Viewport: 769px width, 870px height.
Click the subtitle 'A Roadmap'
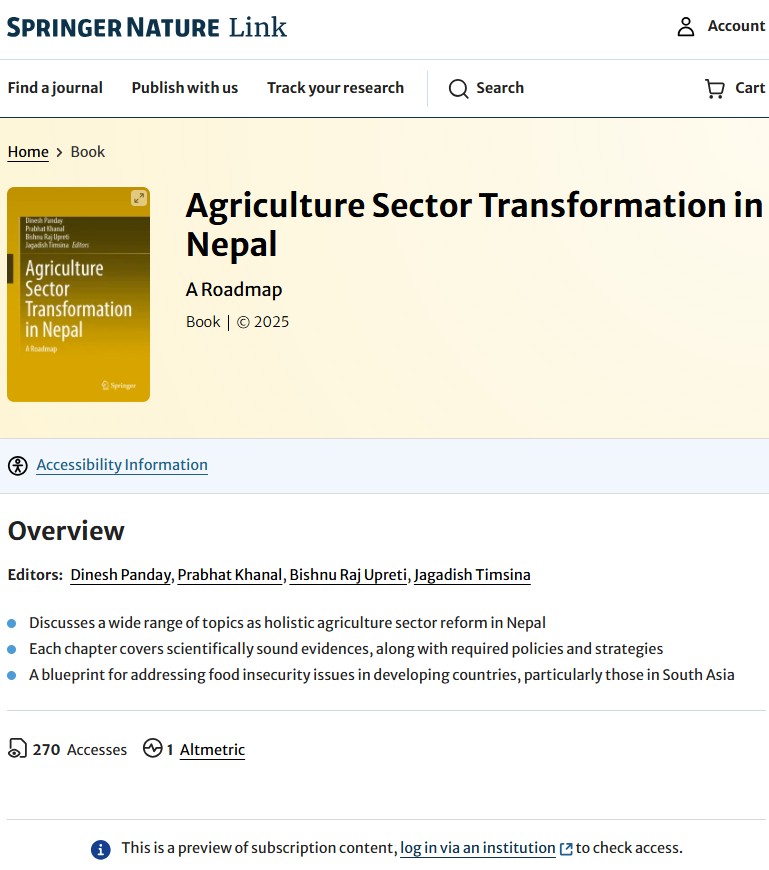pyautogui.click(x=234, y=290)
